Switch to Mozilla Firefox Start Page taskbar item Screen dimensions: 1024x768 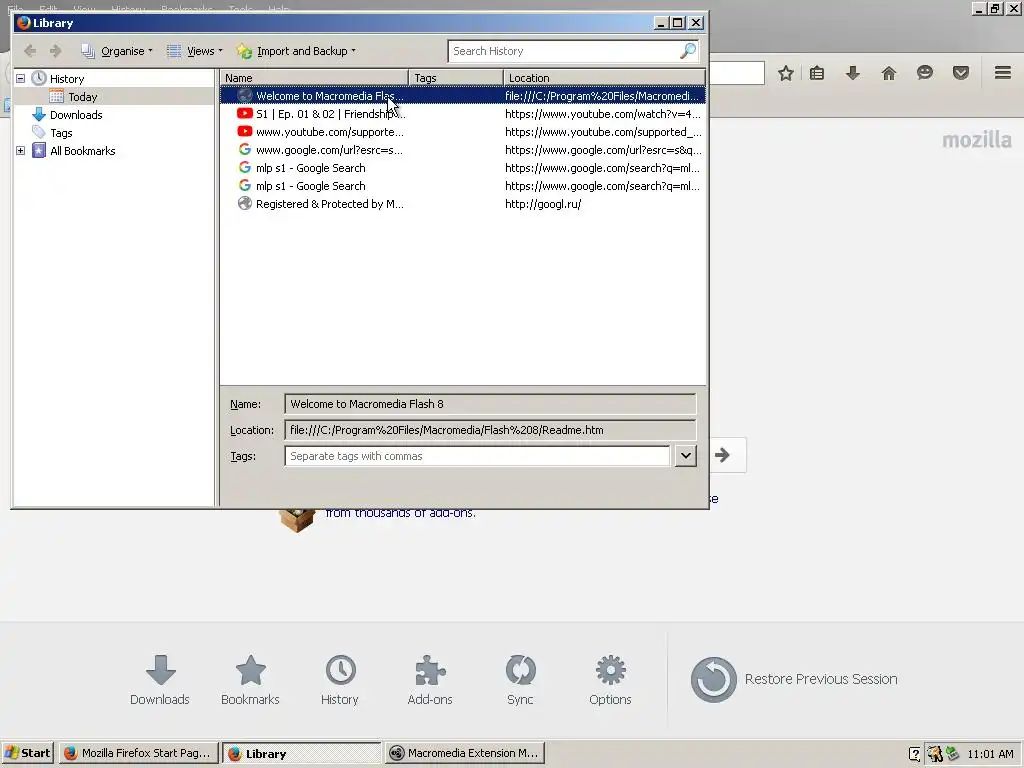pos(138,753)
